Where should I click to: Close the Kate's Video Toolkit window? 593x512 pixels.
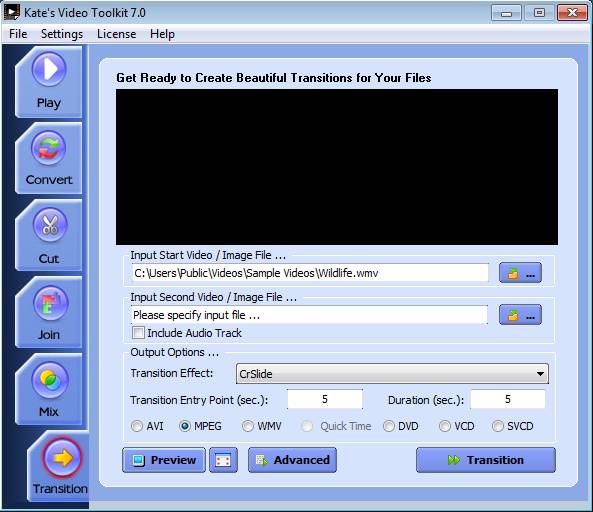click(x=573, y=13)
